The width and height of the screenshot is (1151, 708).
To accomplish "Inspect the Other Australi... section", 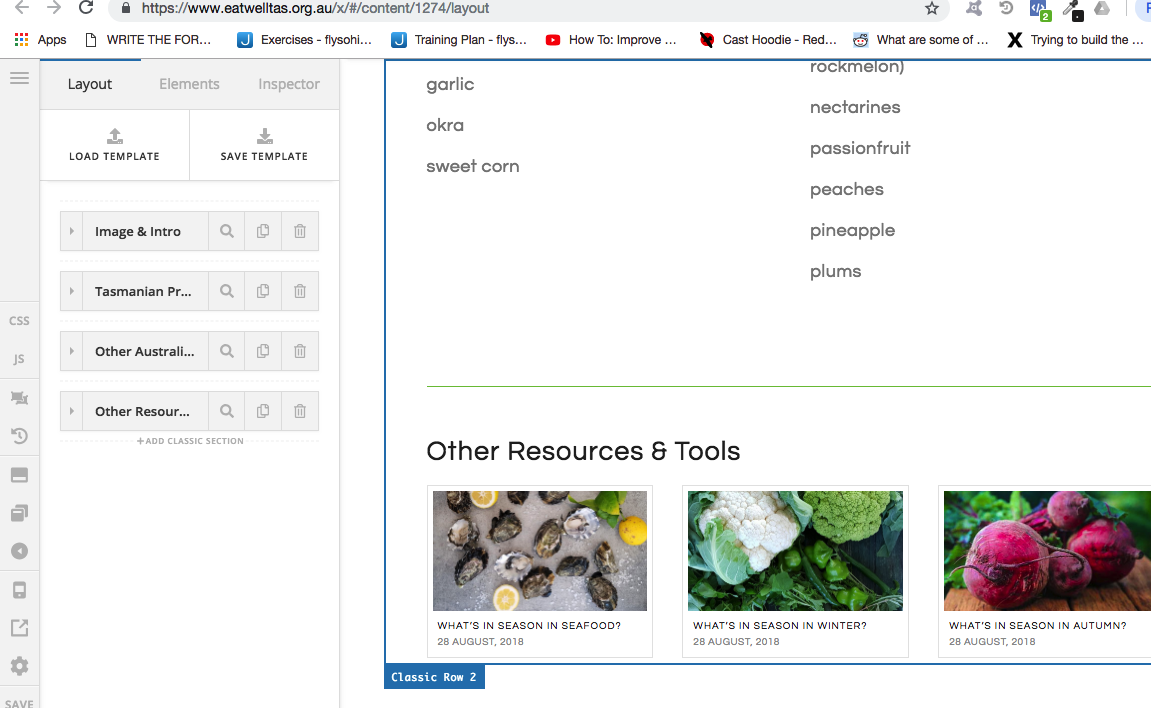I will (227, 351).
